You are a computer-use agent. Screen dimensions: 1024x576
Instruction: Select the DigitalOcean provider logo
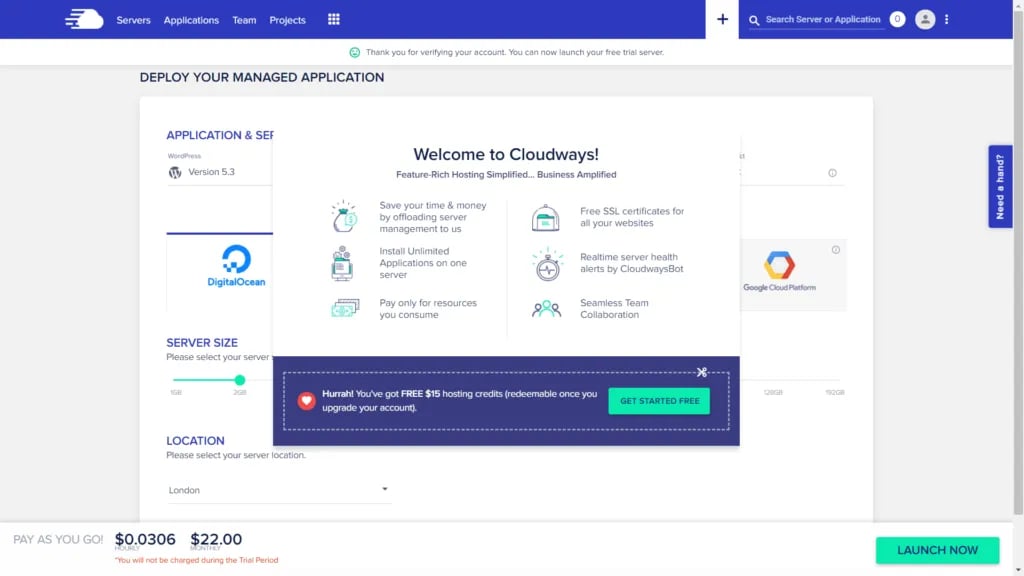(236, 266)
